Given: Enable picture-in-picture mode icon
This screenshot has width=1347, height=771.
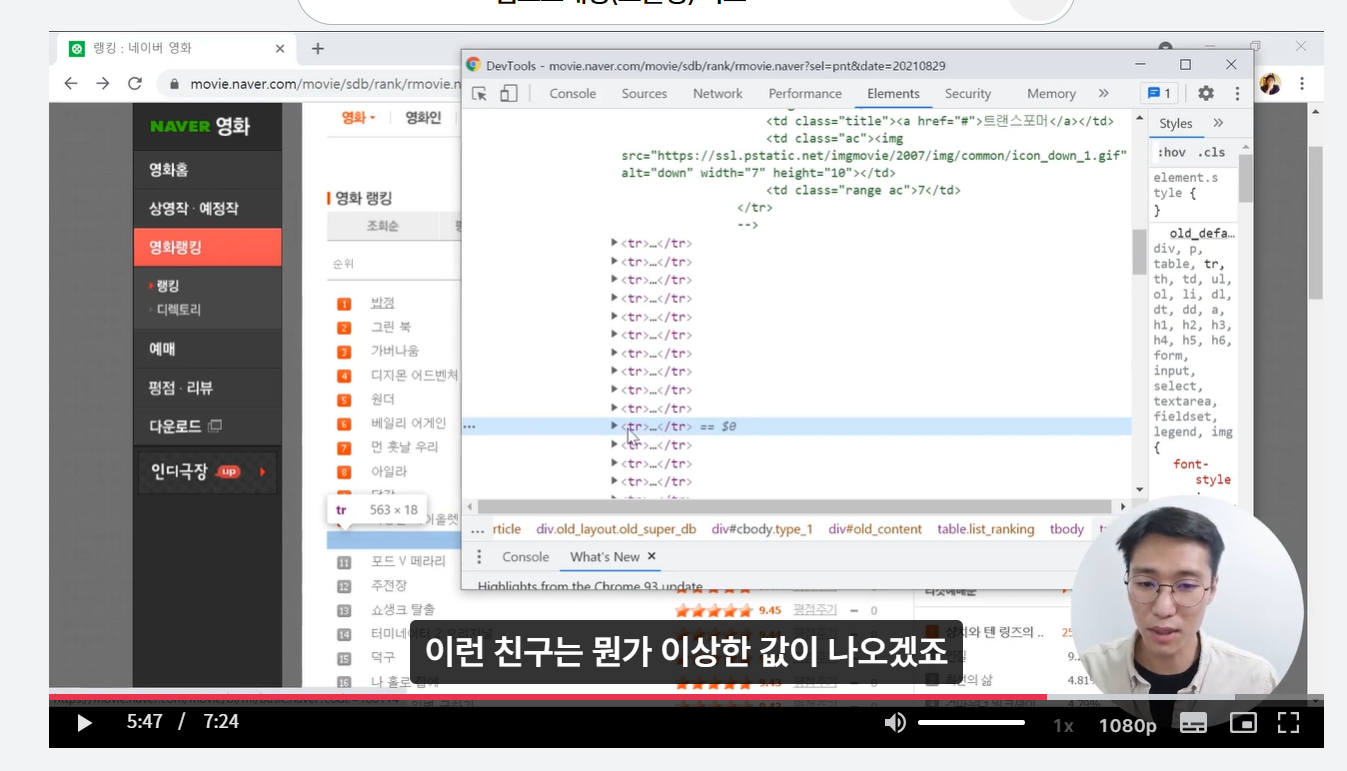Looking at the screenshot, I should click(1243, 722).
